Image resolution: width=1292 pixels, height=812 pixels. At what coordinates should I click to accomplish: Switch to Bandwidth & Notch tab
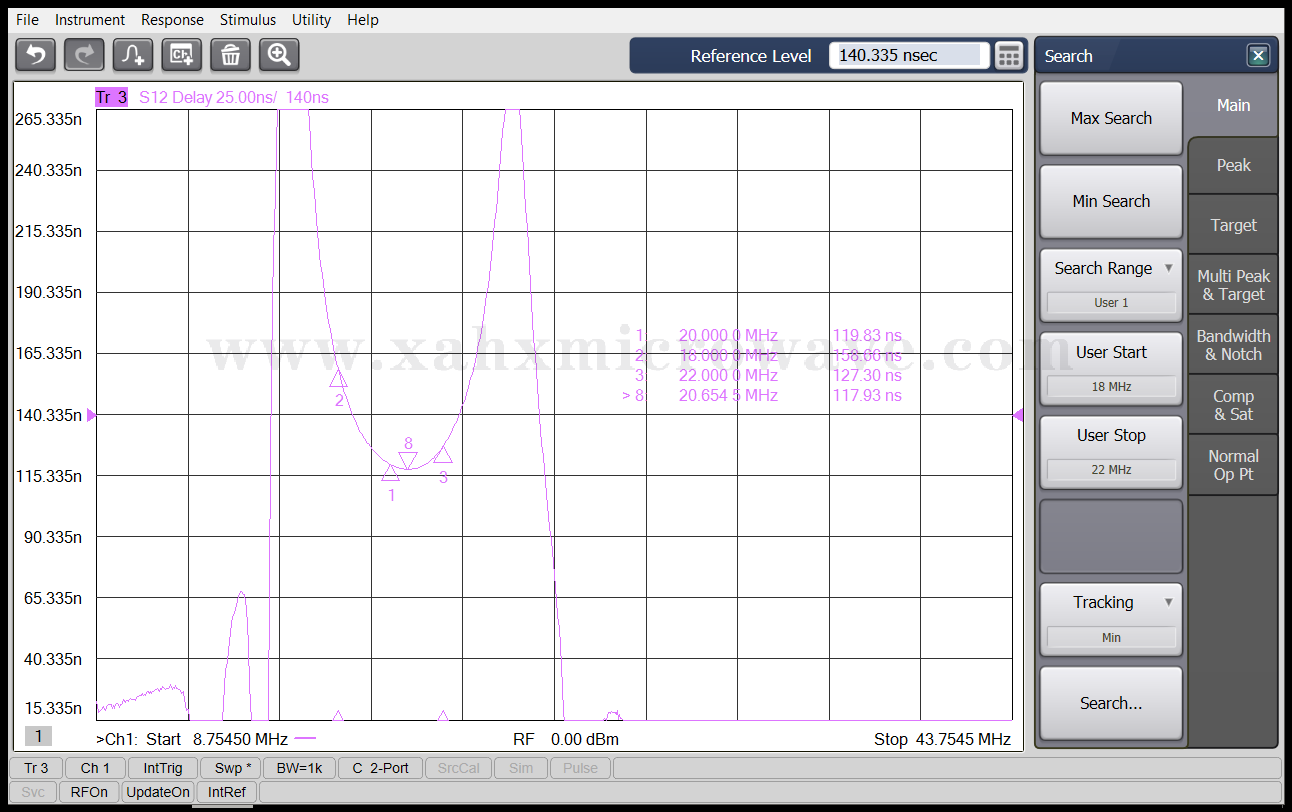(1233, 345)
